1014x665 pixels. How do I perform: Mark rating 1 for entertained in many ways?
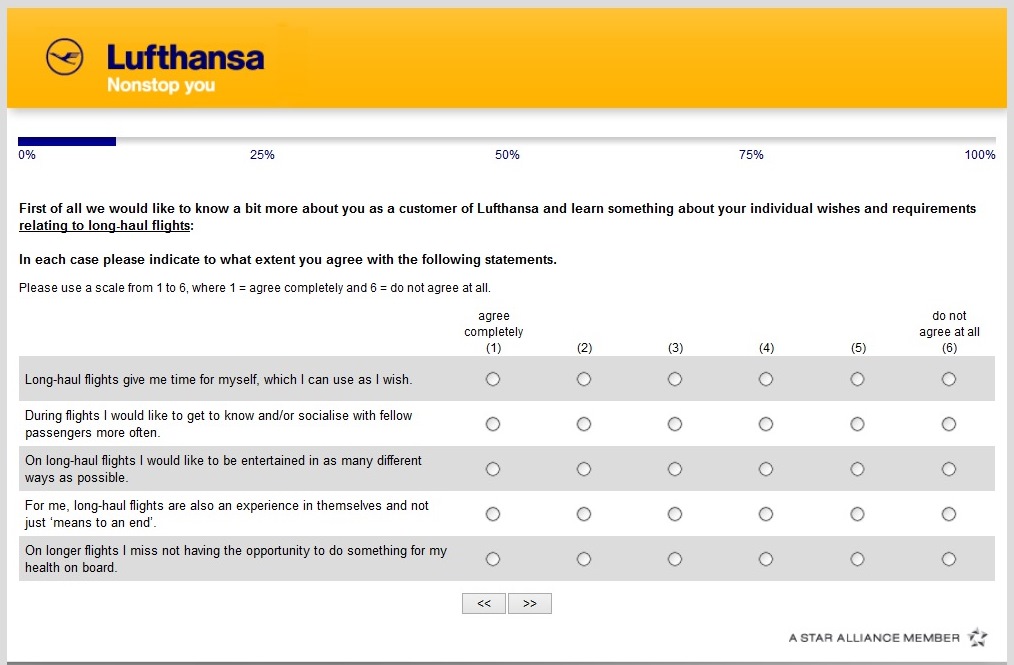pos(493,469)
